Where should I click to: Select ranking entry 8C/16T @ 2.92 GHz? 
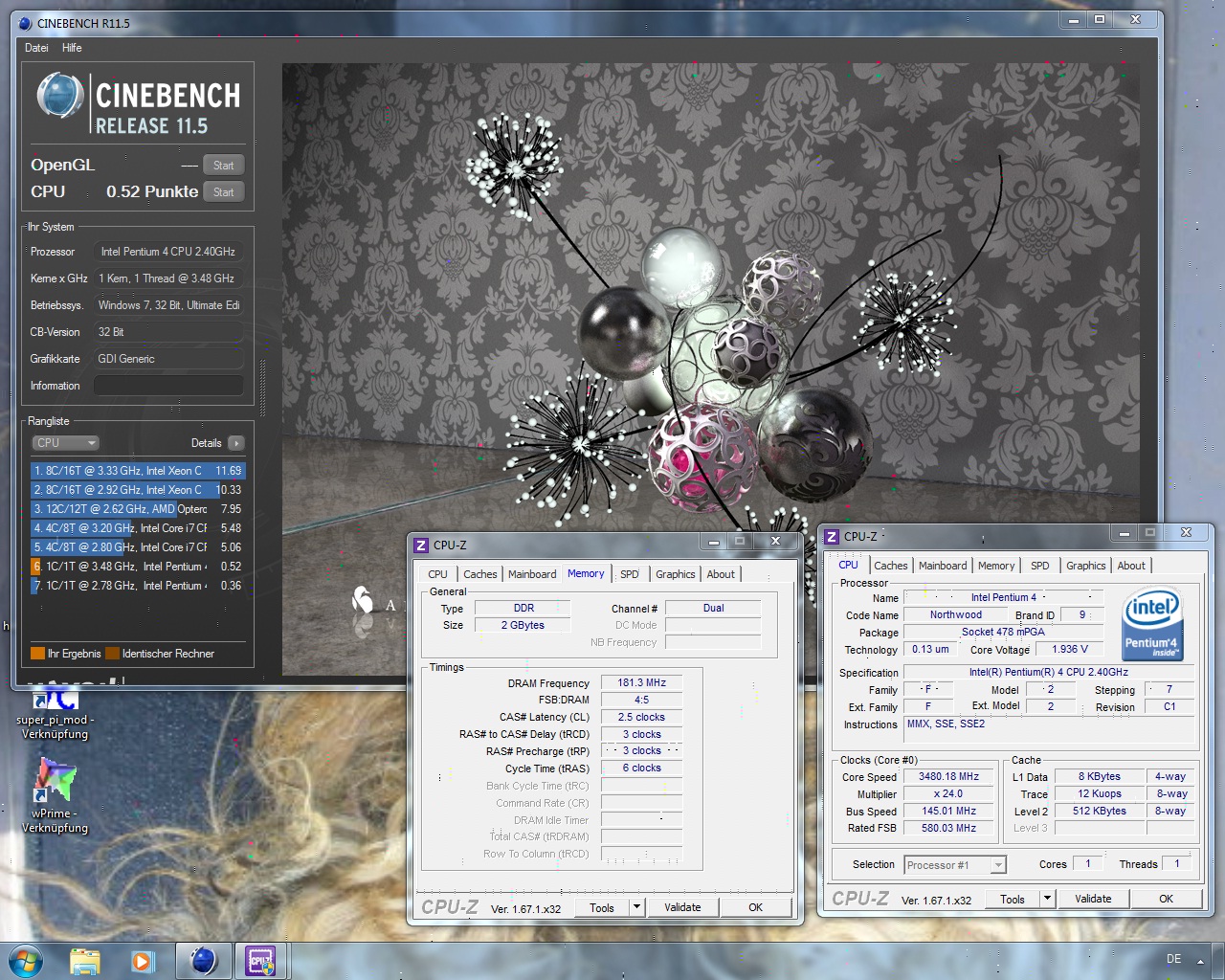[138, 490]
